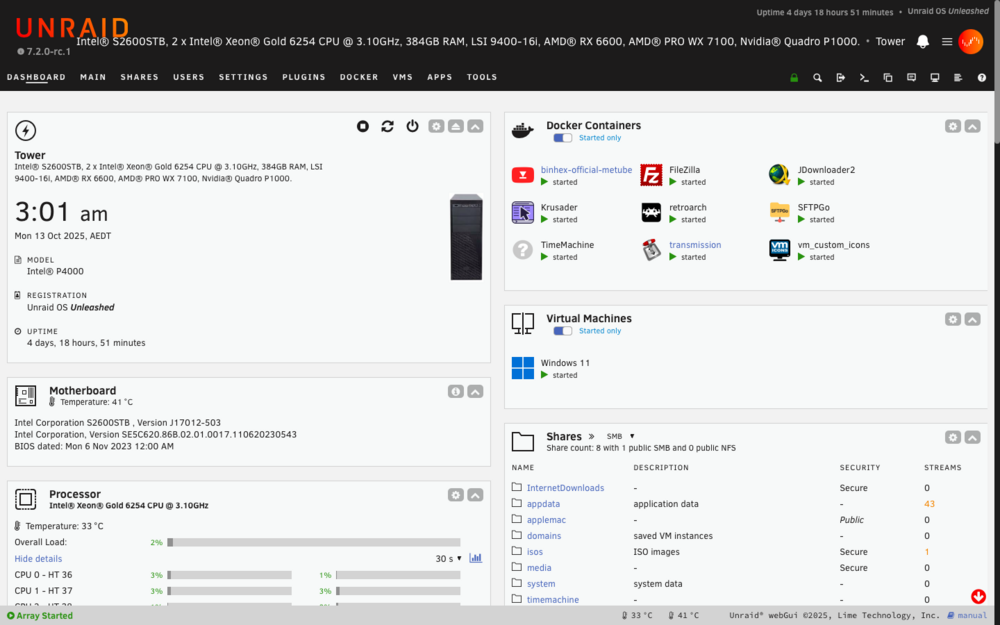Click the help question mark icon

[x=982, y=78]
